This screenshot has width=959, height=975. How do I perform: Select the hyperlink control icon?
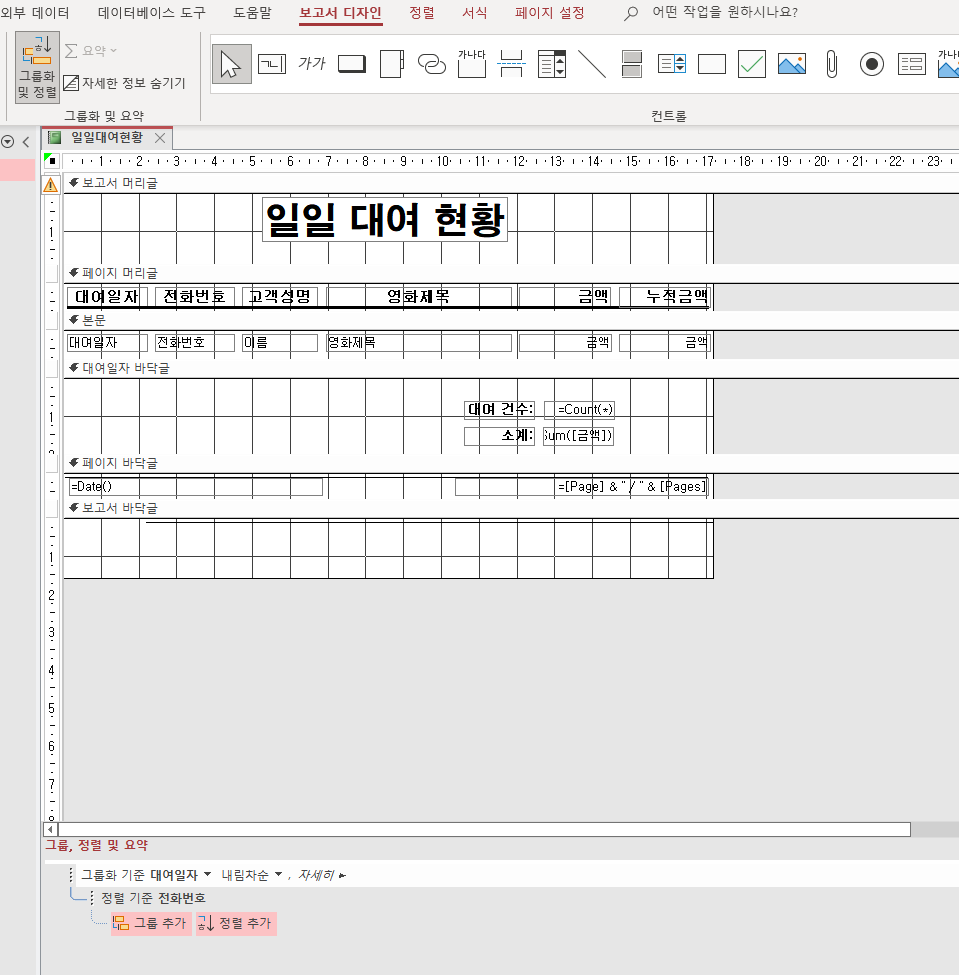tap(432, 64)
